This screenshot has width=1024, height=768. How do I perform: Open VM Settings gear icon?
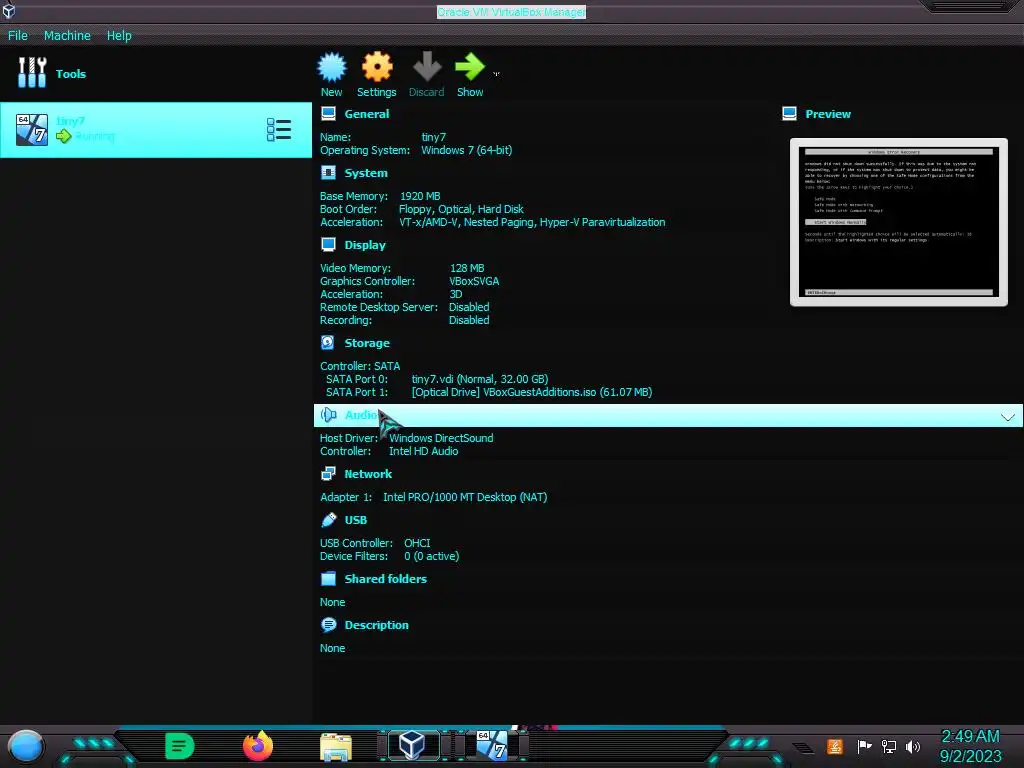[x=377, y=67]
